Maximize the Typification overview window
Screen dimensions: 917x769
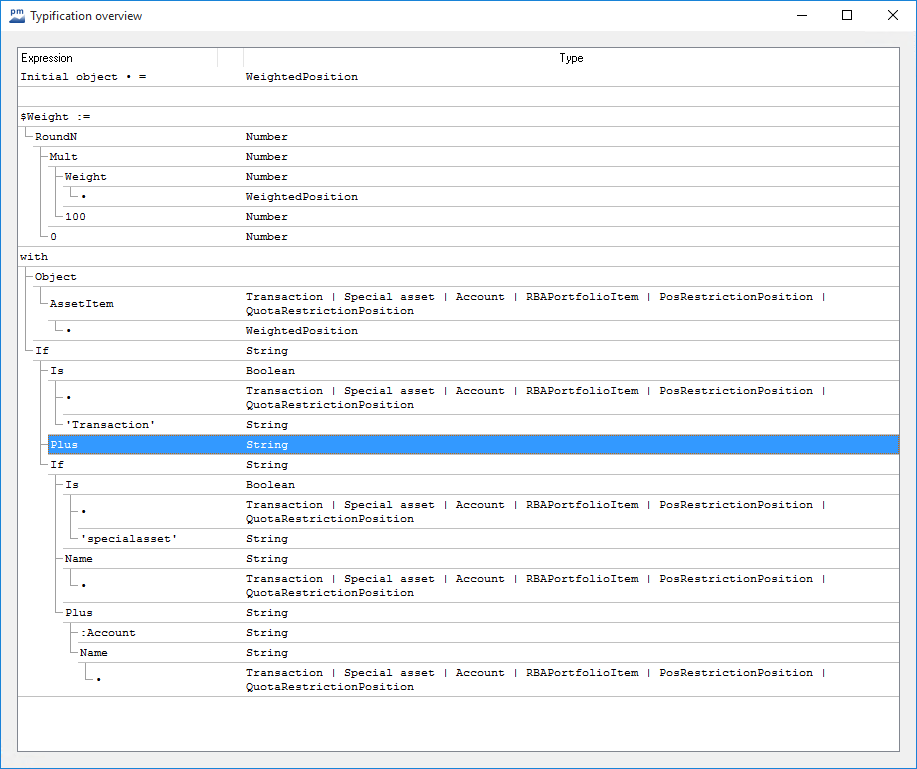[x=847, y=15]
